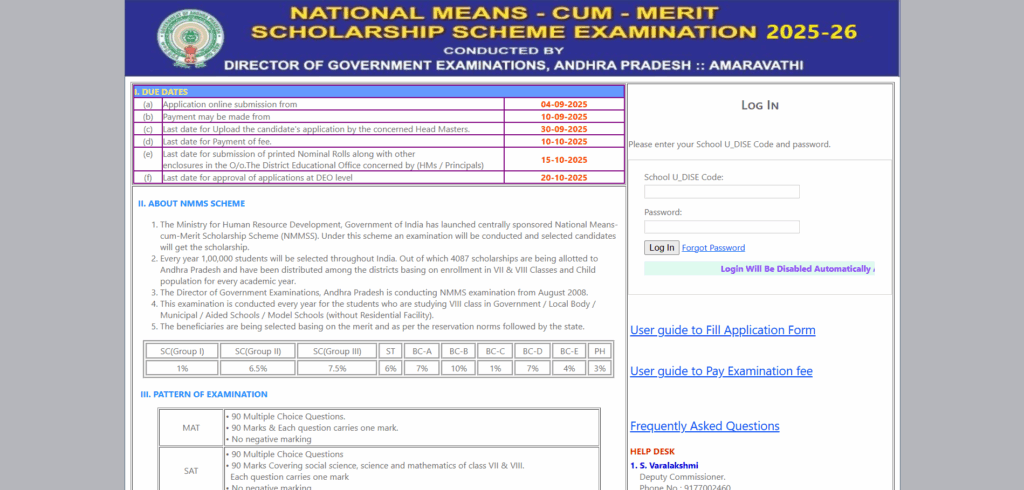Image resolution: width=1024 pixels, height=490 pixels.
Task: Select the SAT row label in pattern table
Action: (191, 470)
